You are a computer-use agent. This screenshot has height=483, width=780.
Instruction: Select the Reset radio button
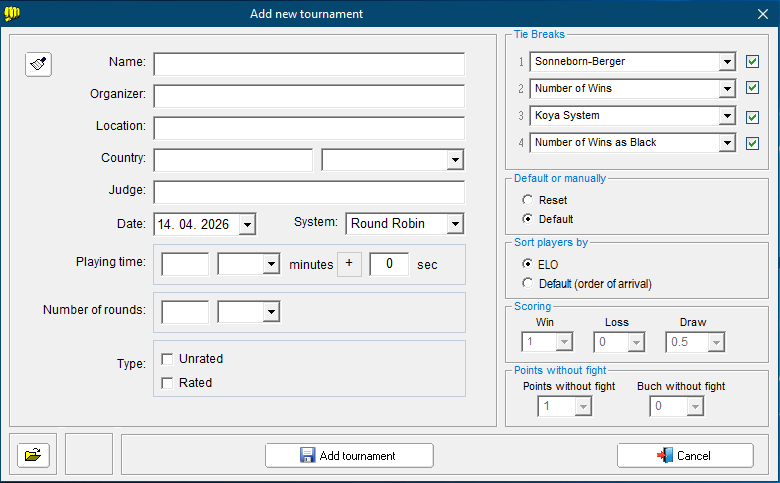[x=527, y=201]
